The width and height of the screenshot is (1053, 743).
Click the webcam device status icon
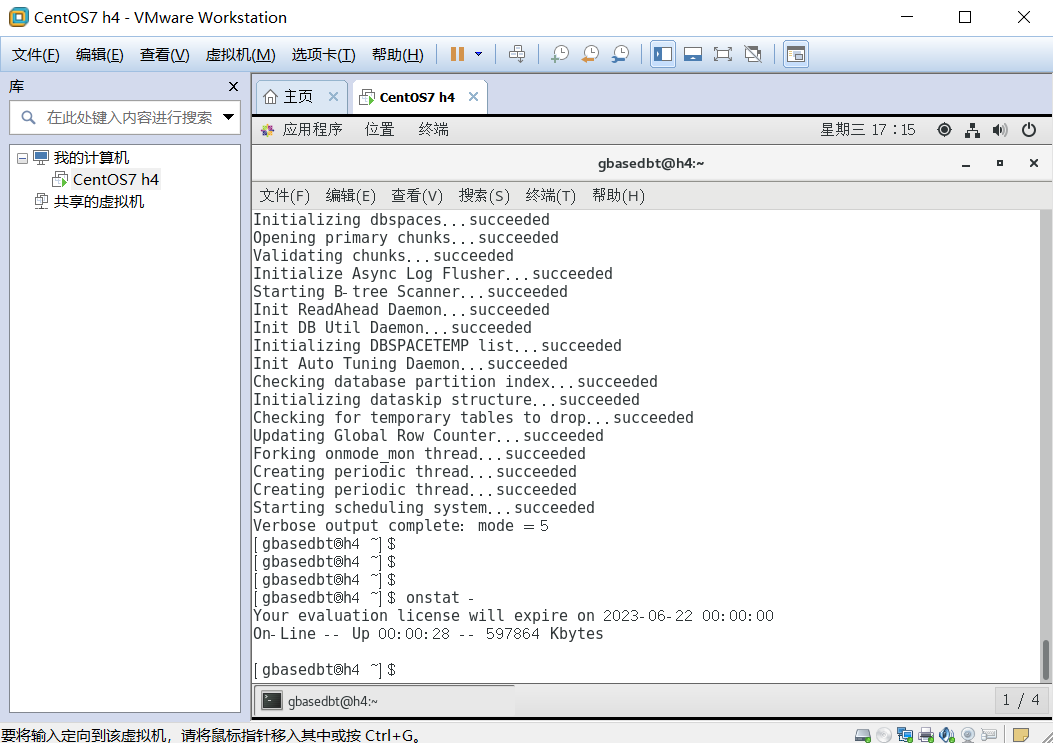[968, 735]
